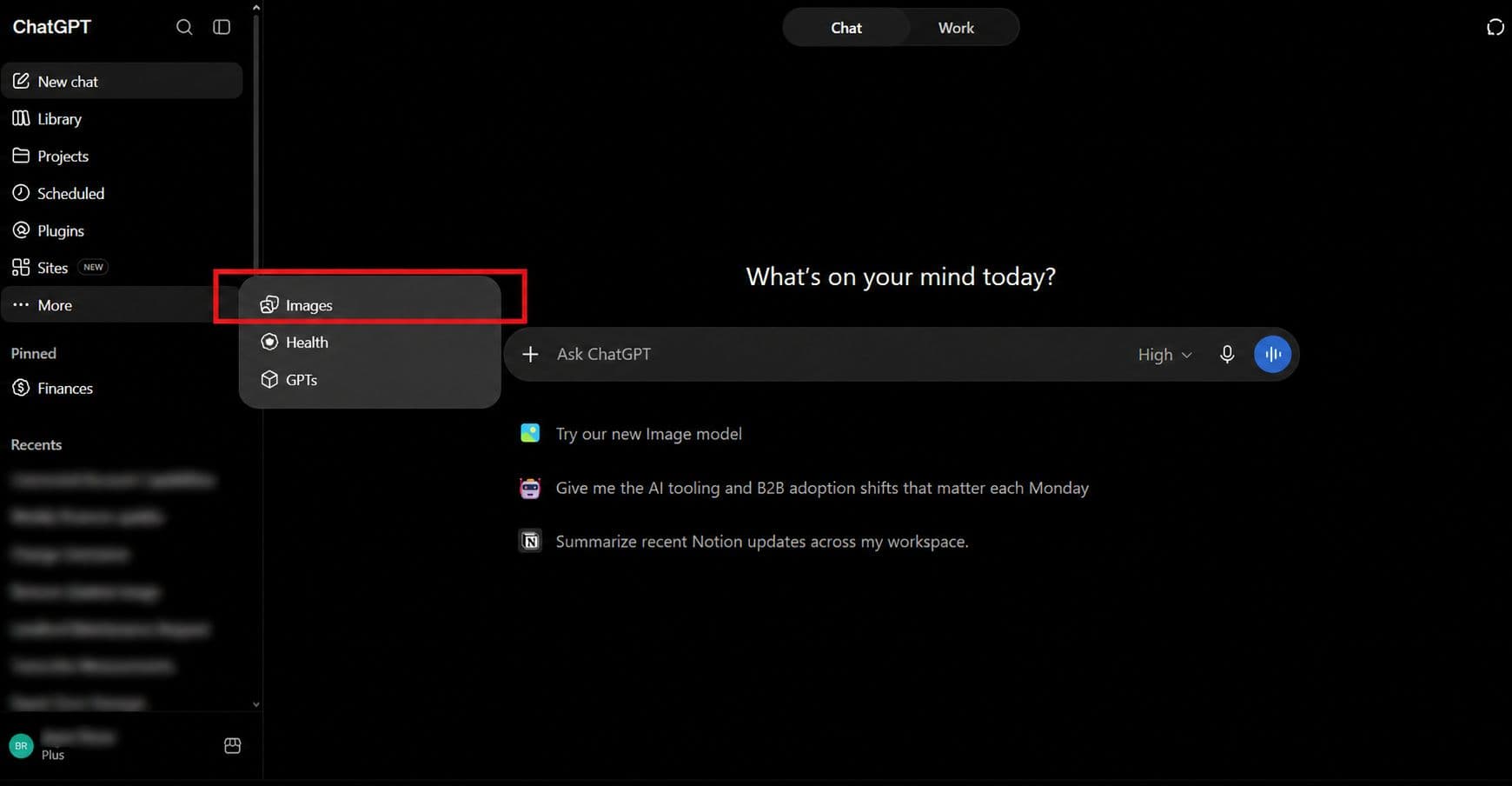Click the Pinned section heading
This screenshot has height=786, width=1512.
[x=33, y=353]
